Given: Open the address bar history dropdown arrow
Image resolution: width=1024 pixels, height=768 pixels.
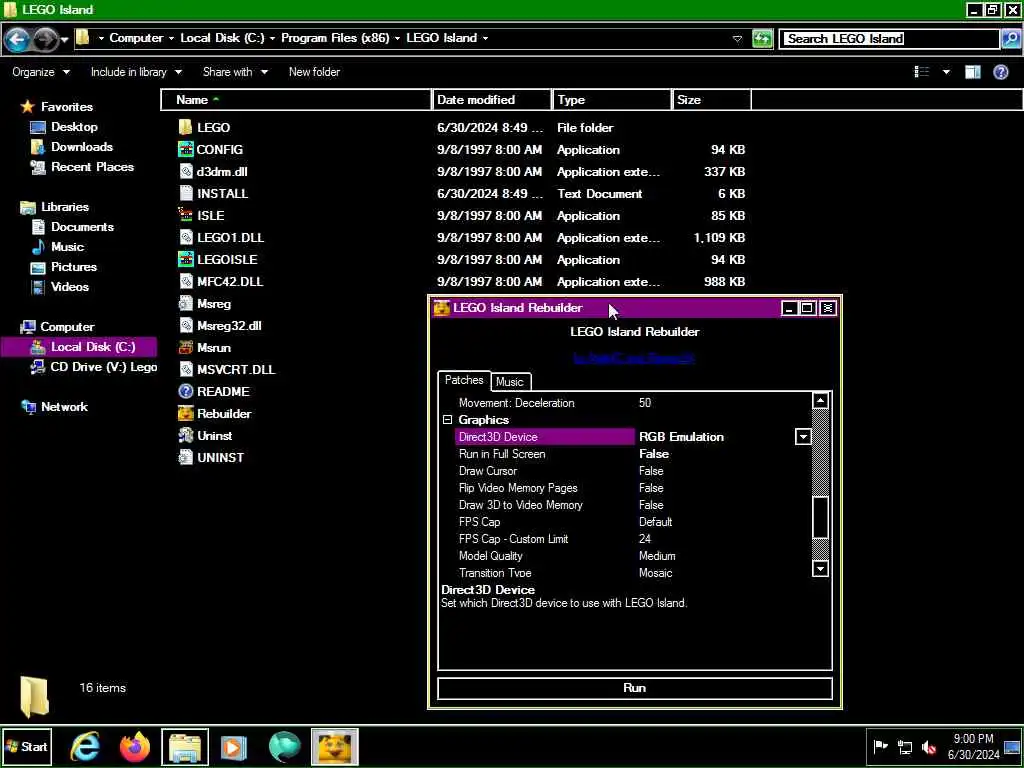Looking at the screenshot, I should [737, 39].
